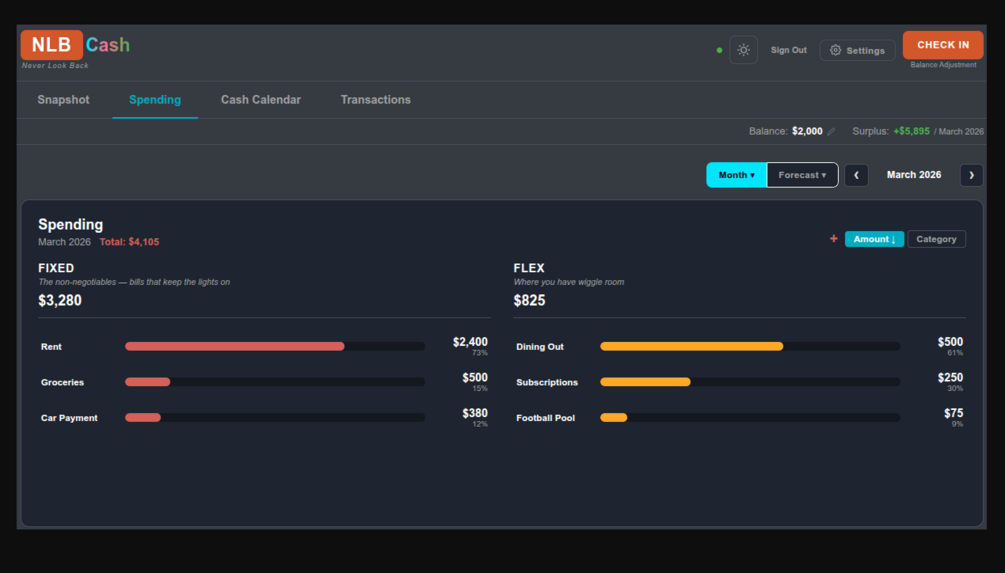Viewport: 1005px width, 573px height.
Task: Toggle the light/dark theme sun icon
Action: [x=743, y=50]
